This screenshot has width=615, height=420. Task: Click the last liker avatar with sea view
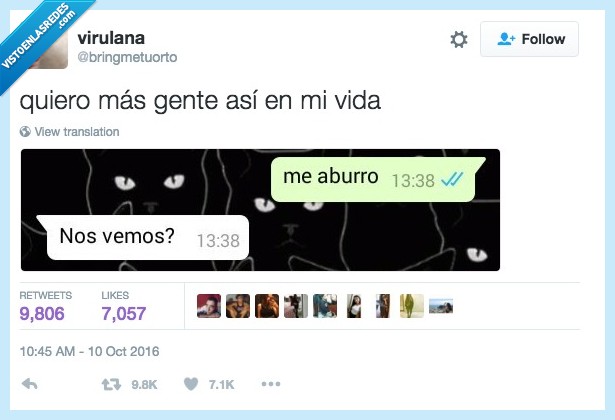441,306
